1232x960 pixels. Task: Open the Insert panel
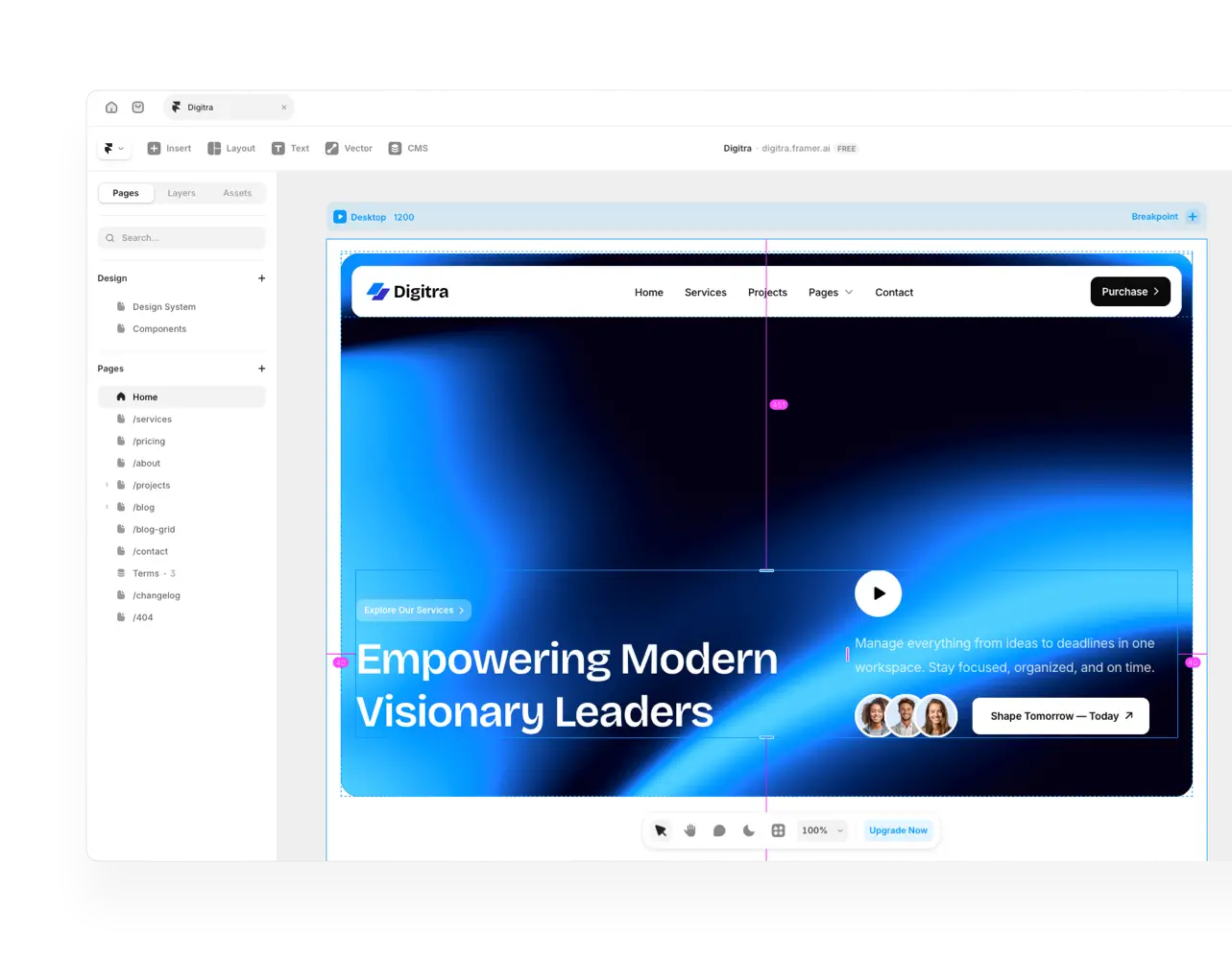(x=169, y=149)
